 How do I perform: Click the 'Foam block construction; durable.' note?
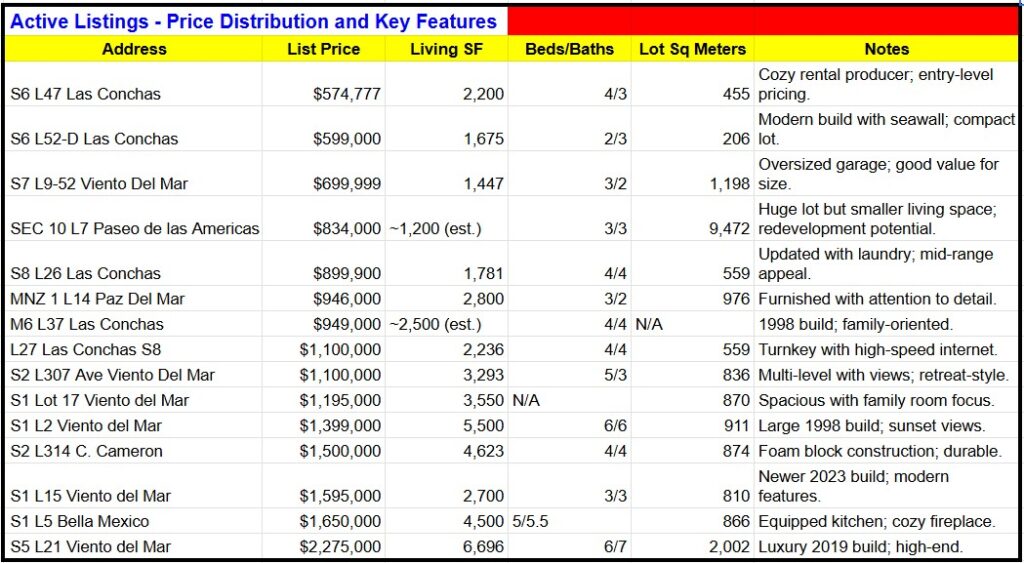[879, 451]
